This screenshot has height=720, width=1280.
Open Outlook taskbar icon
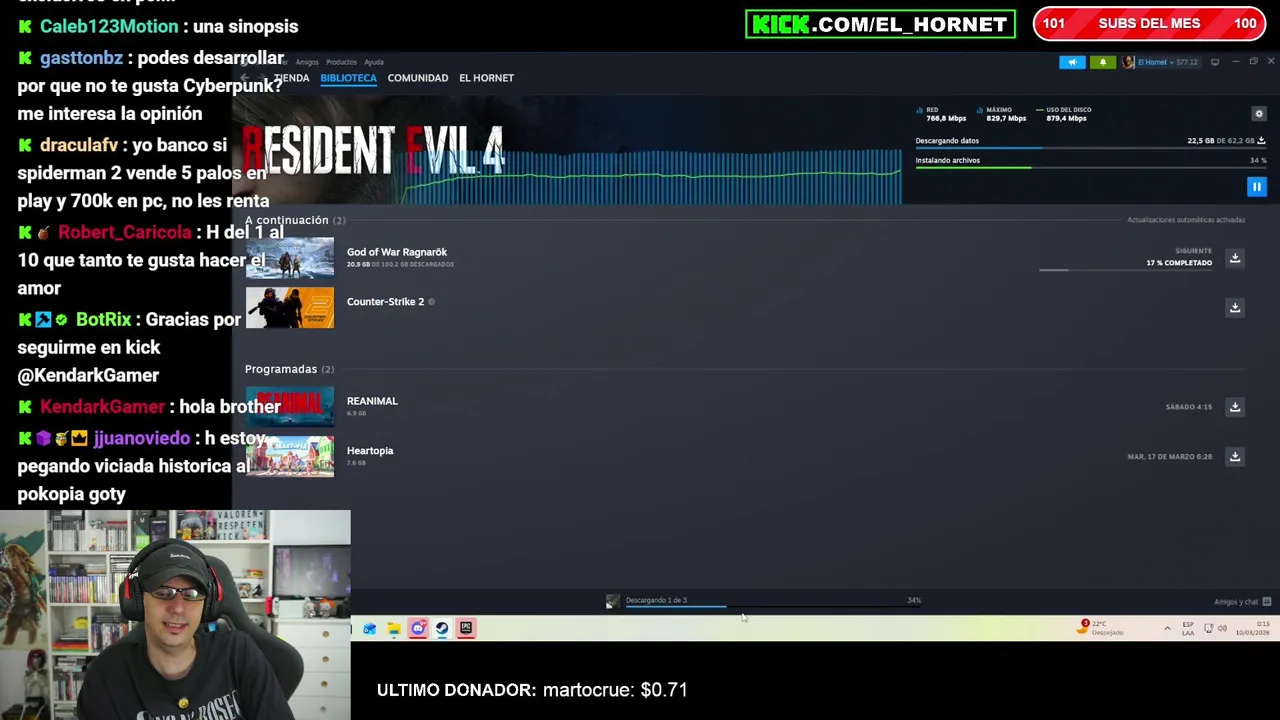coord(370,629)
